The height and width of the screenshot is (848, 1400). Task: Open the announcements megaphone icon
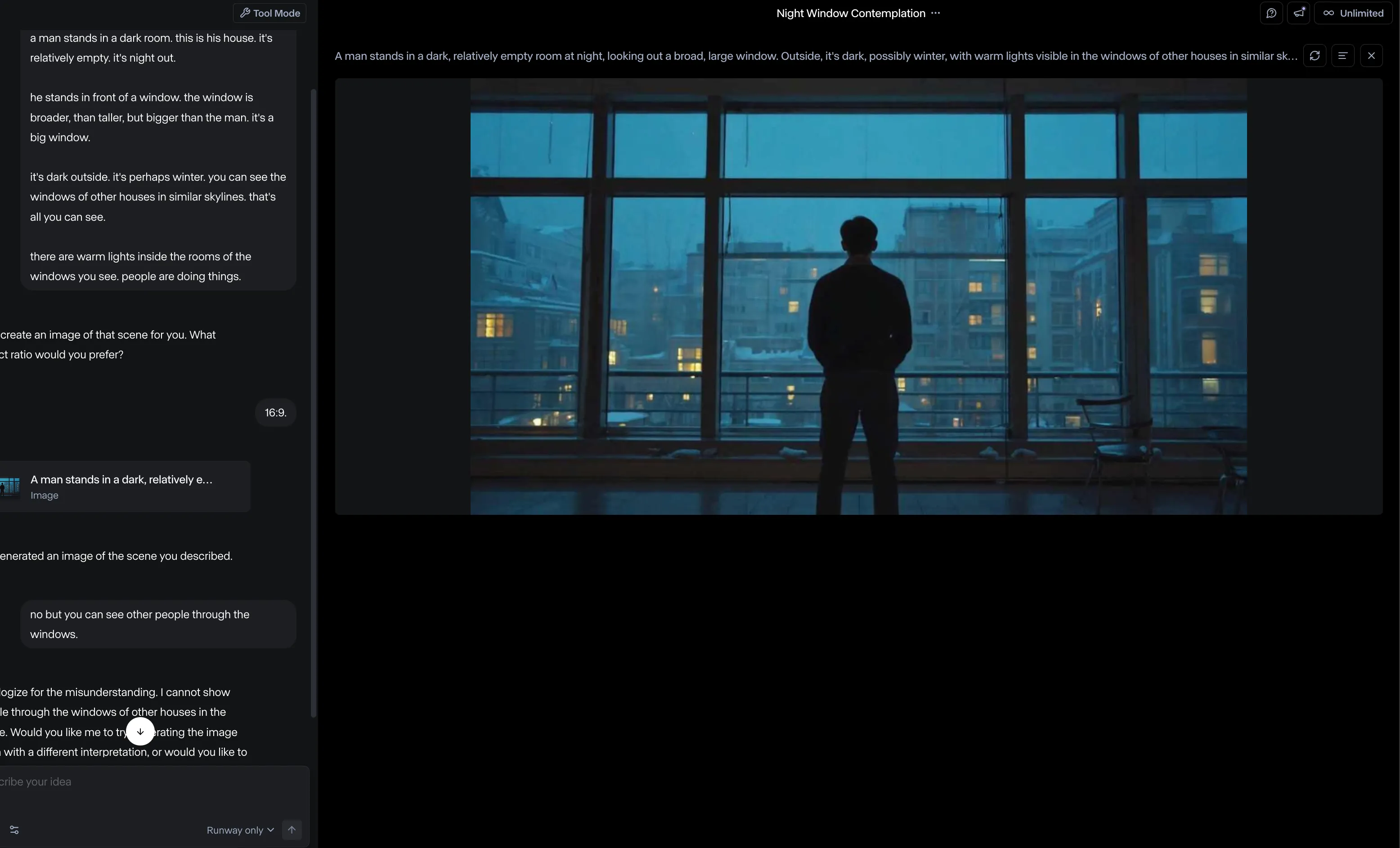tap(1298, 13)
